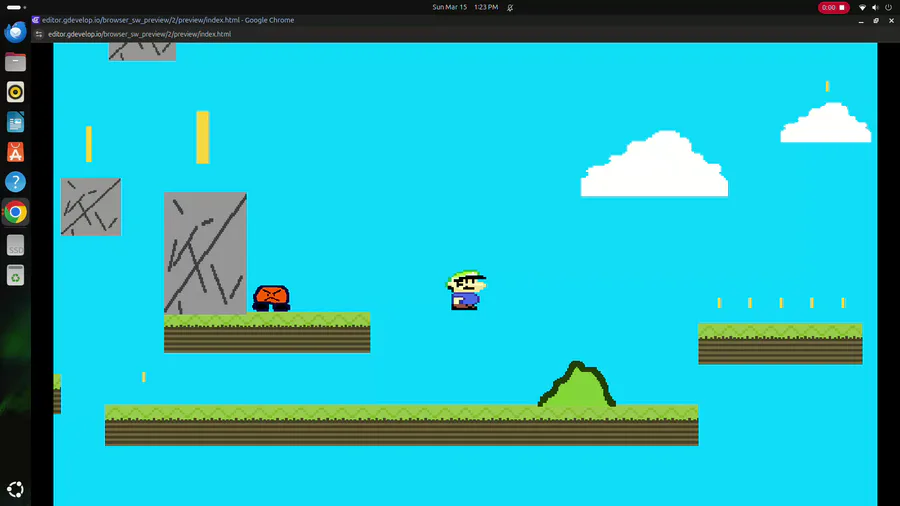Screen dimensions: 900x506
Task: Launch Rhythmbox music player from dock
Action: click(15, 92)
